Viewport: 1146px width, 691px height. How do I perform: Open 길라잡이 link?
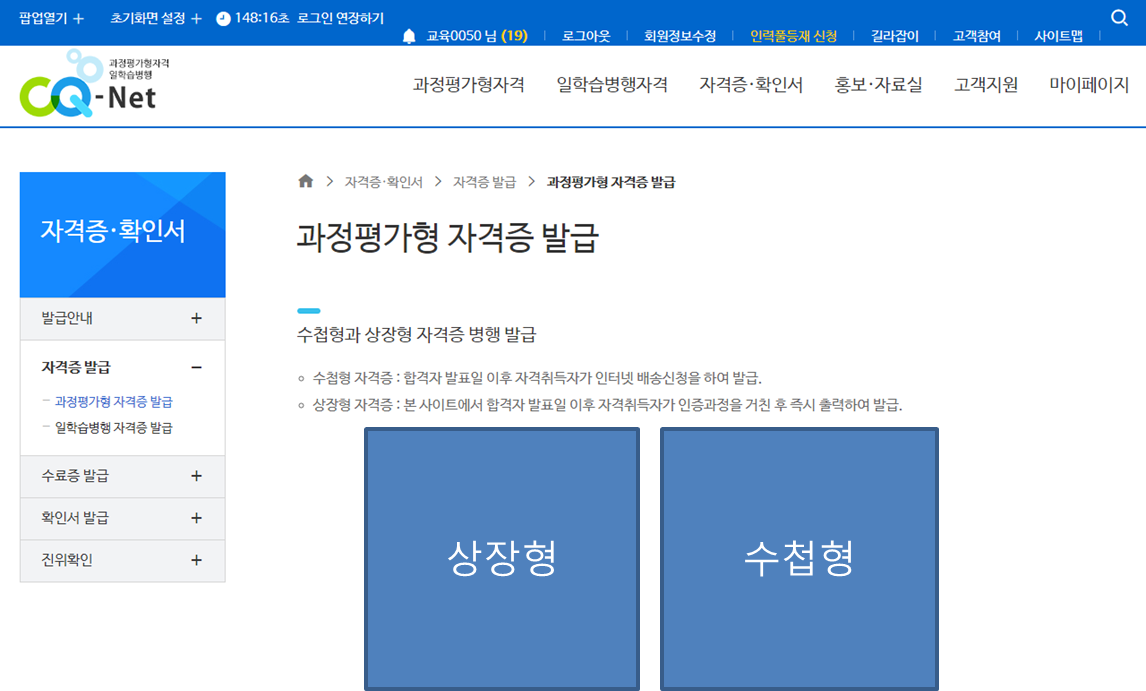click(x=895, y=36)
